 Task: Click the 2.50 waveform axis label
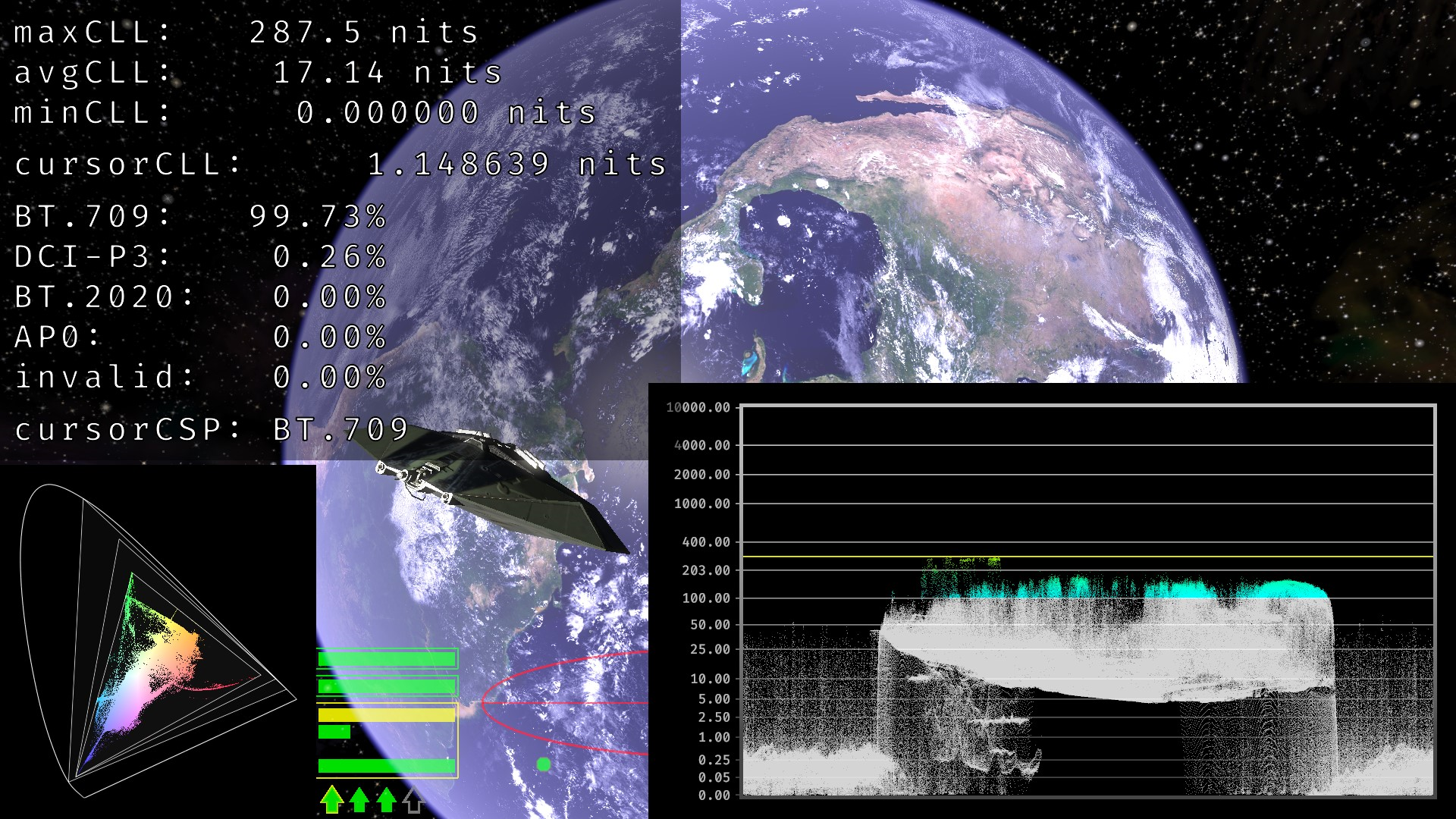click(714, 717)
